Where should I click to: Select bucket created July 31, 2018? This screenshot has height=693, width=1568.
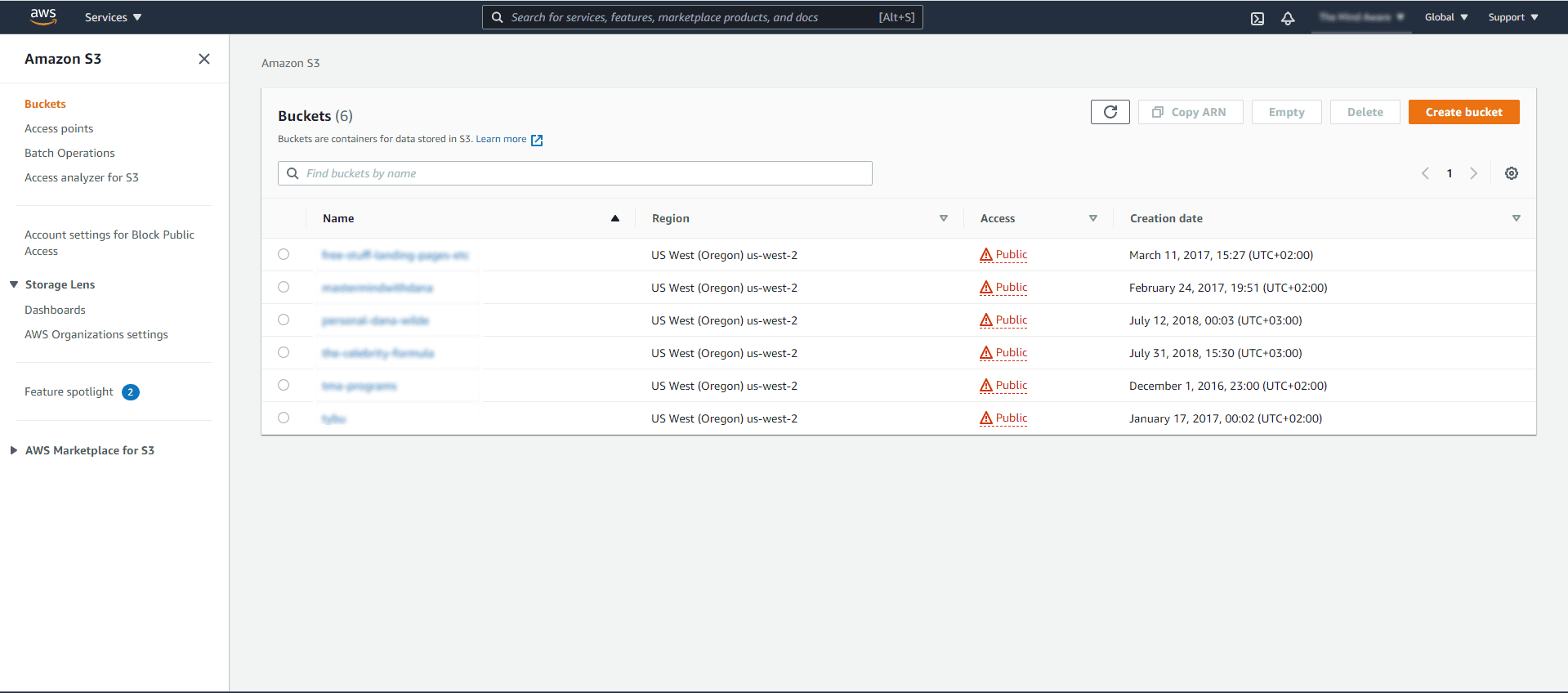pos(284,352)
